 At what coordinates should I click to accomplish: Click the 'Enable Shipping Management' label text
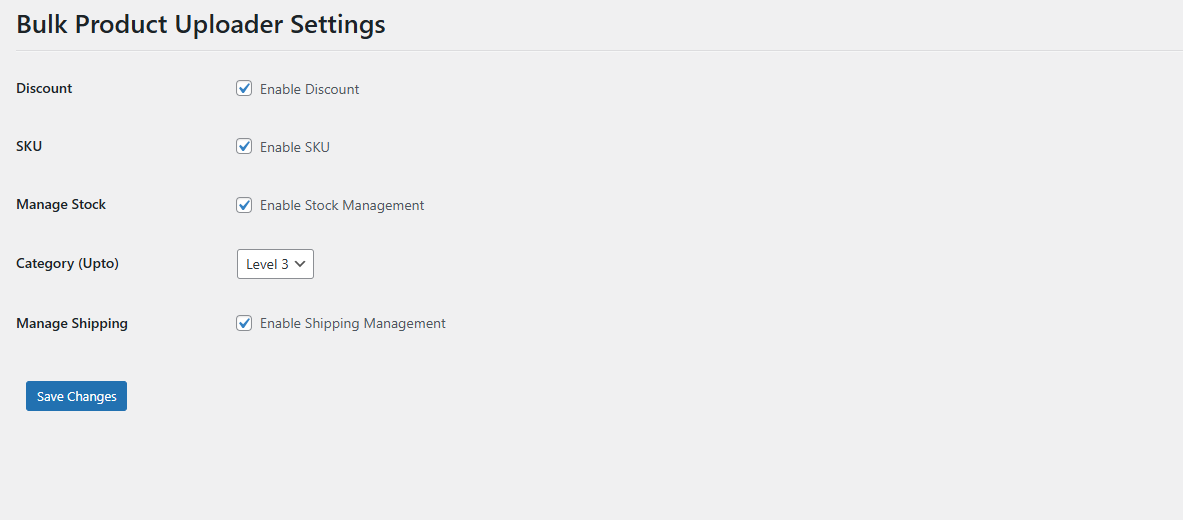tap(352, 323)
